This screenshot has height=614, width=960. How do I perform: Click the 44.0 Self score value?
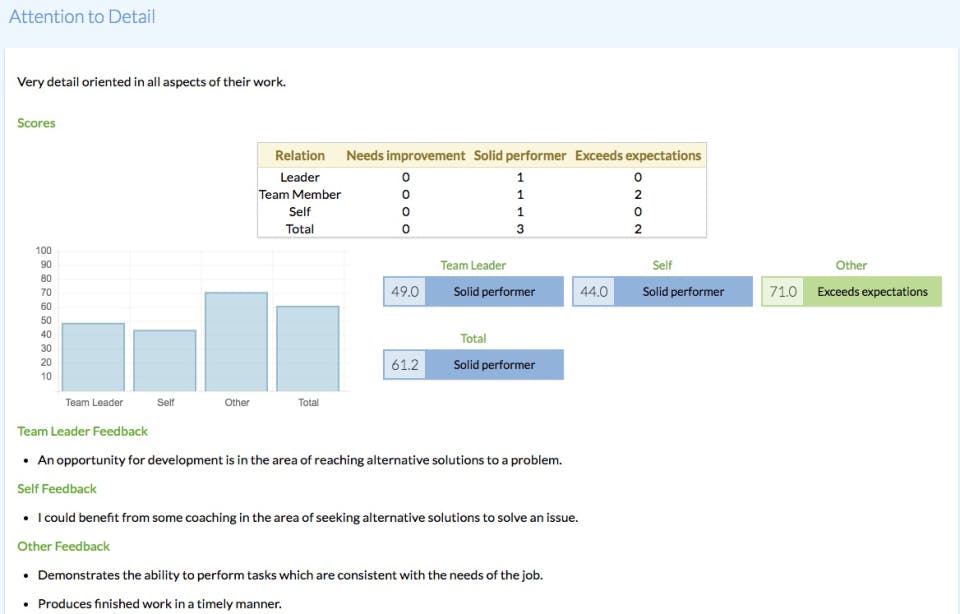(594, 291)
